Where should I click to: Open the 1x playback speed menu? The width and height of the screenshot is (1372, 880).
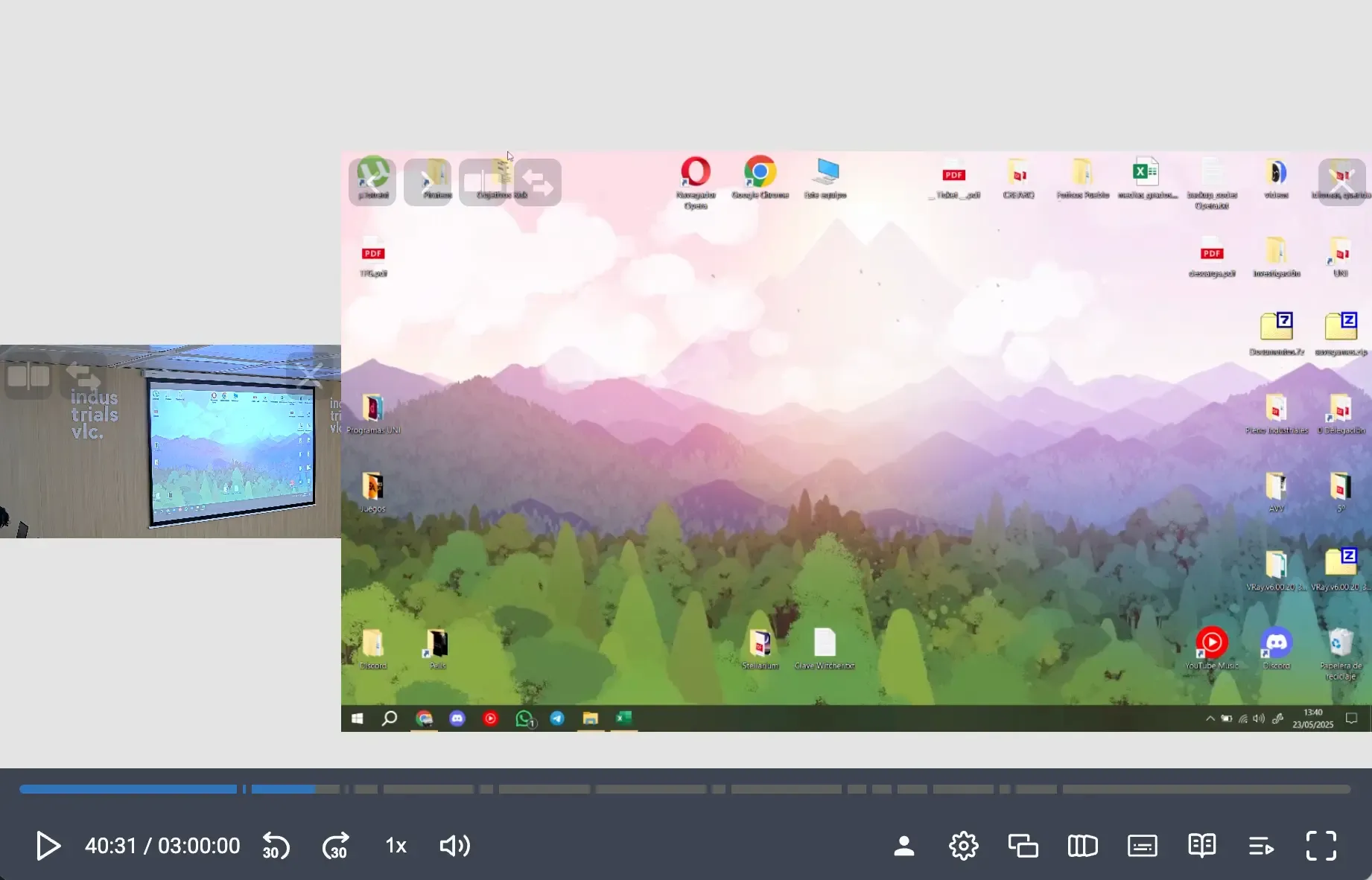click(396, 846)
